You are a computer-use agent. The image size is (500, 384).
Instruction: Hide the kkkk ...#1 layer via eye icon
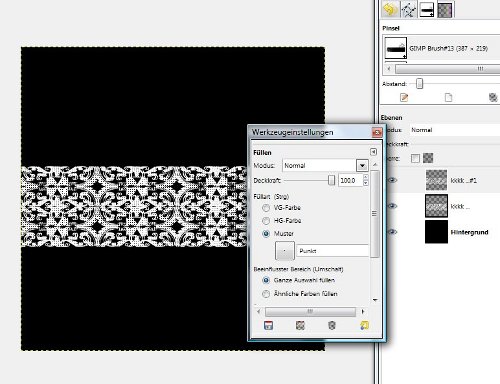click(x=392, y=180)
